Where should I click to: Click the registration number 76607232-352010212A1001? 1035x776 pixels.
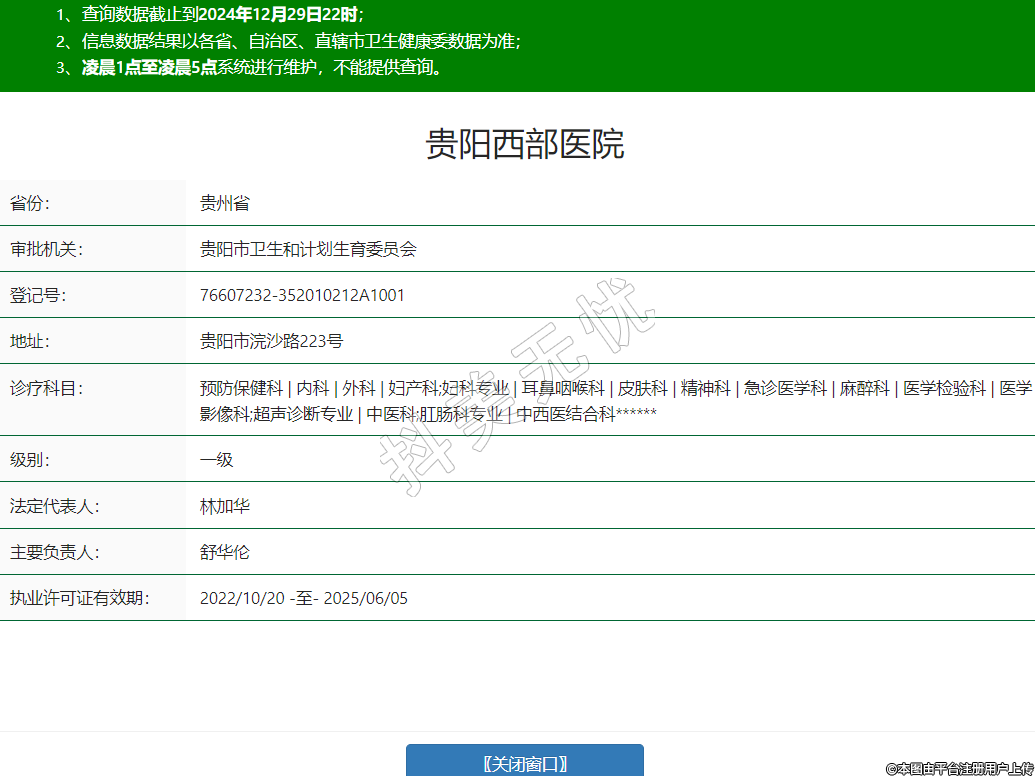(x=302, y=296)
